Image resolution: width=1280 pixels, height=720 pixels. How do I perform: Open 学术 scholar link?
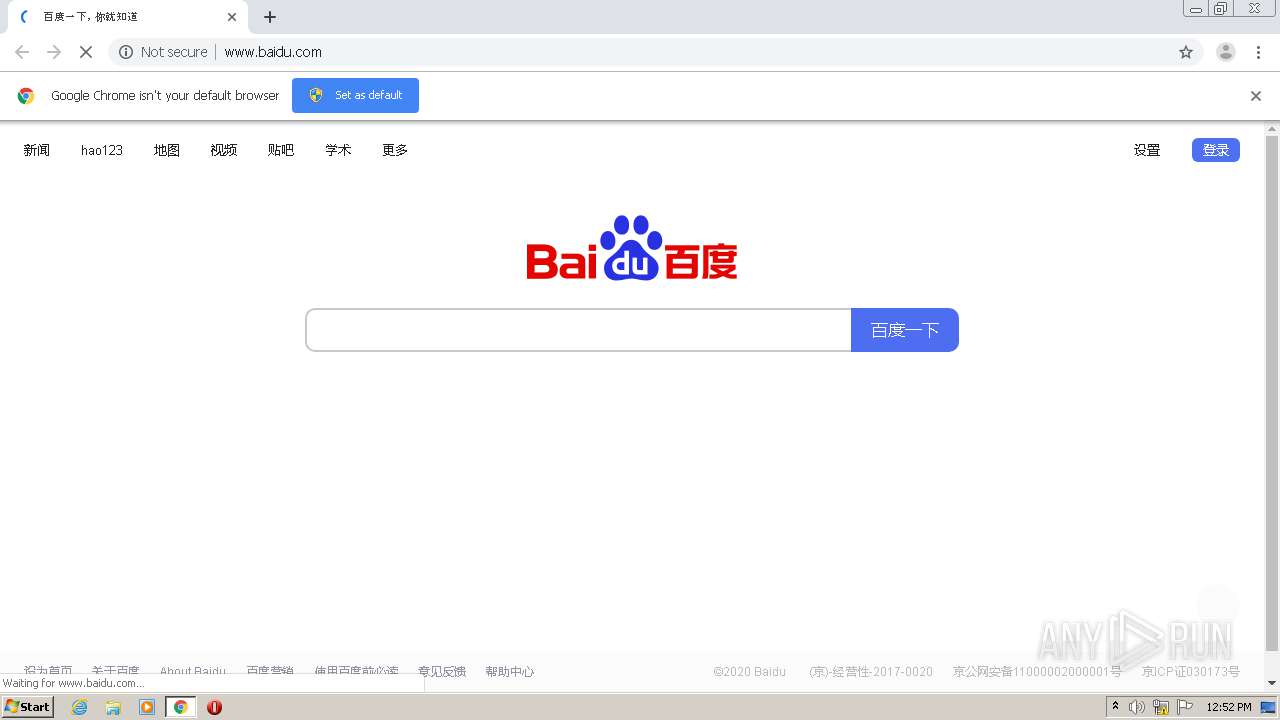pyautogui.click(x=338, y=150)
